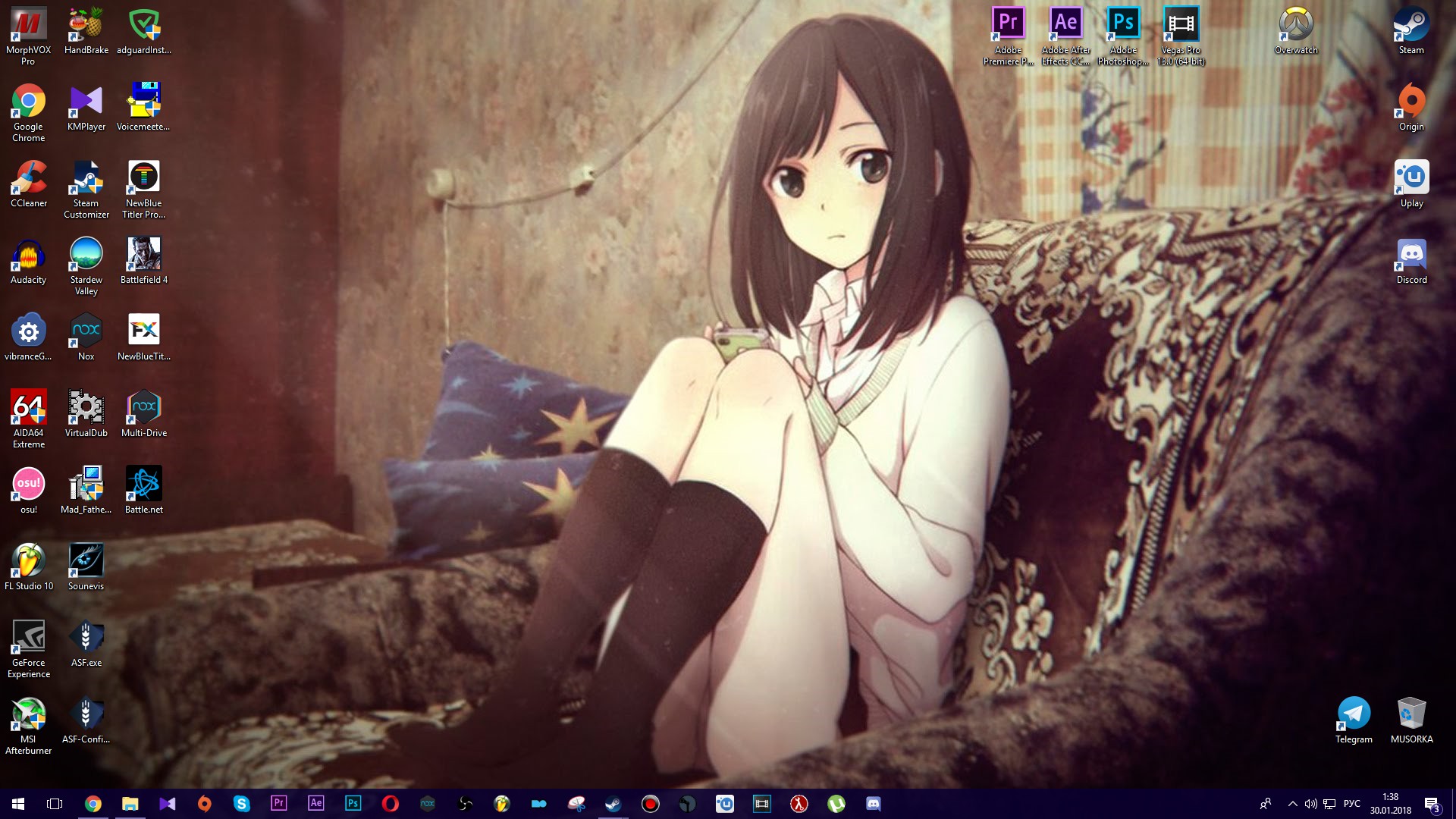Open the MUSORKA recycle bin
The image size is (1456, 819).
coord(1412,713)
